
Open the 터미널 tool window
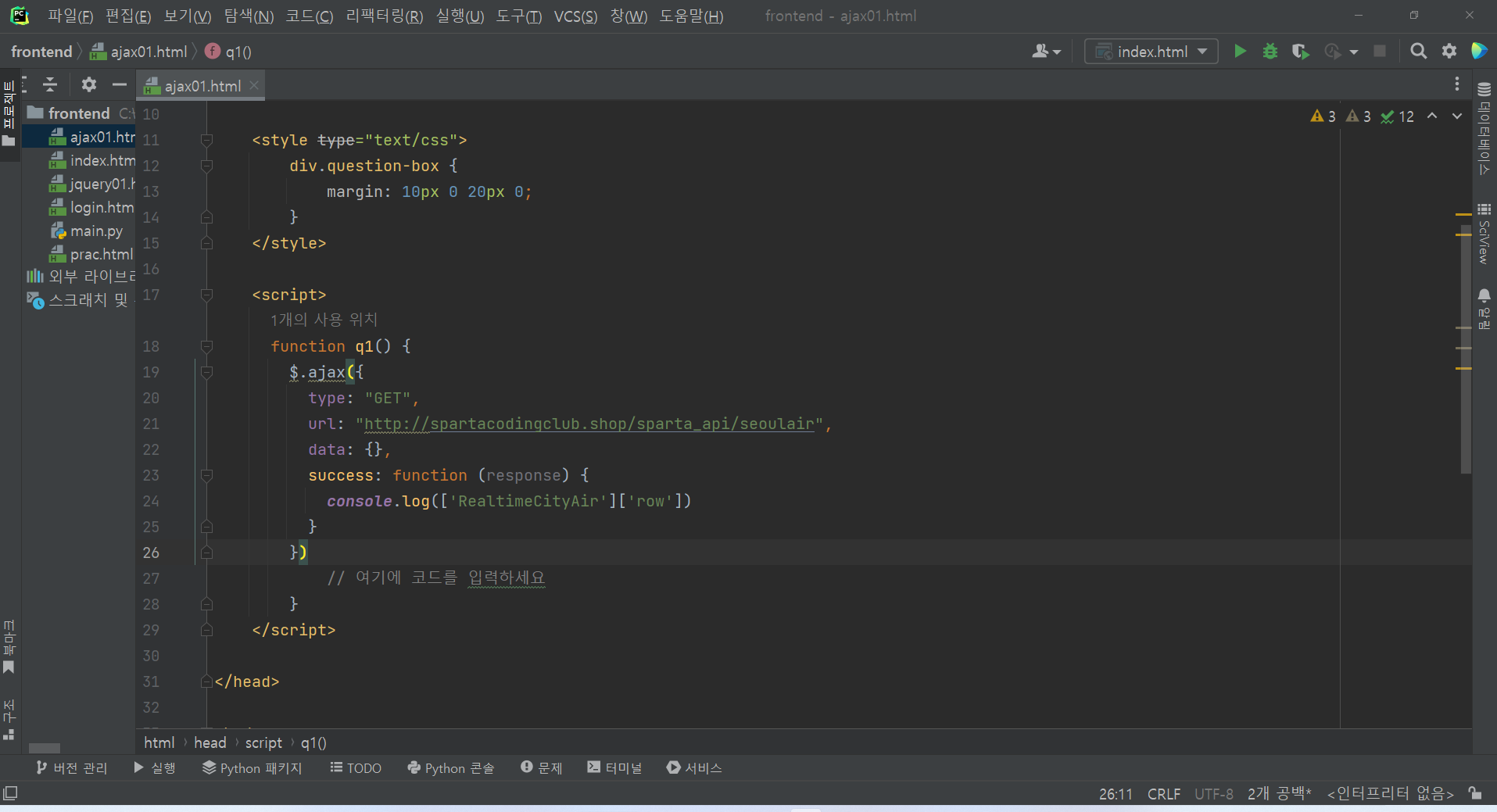(x=614, y=768)
